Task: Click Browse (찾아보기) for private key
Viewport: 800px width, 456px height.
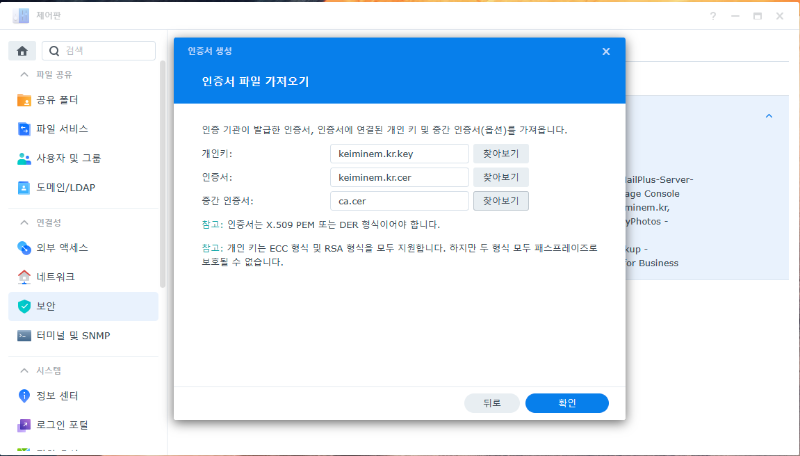Action: coord(501,154)
